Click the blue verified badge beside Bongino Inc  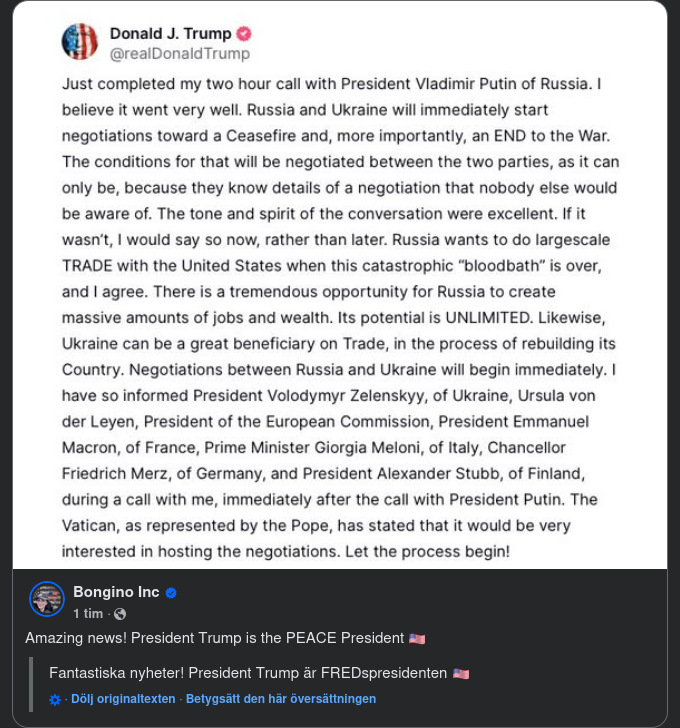coord(172,593)
